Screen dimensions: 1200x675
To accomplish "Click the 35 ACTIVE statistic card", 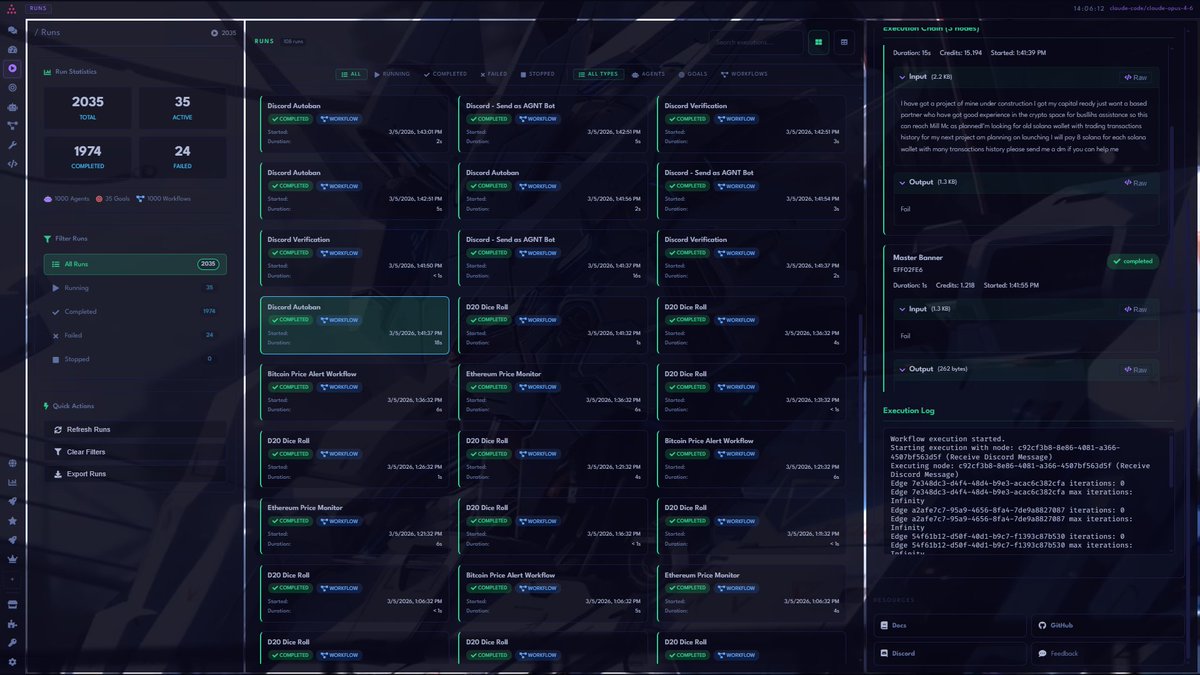I will point(182,107).
